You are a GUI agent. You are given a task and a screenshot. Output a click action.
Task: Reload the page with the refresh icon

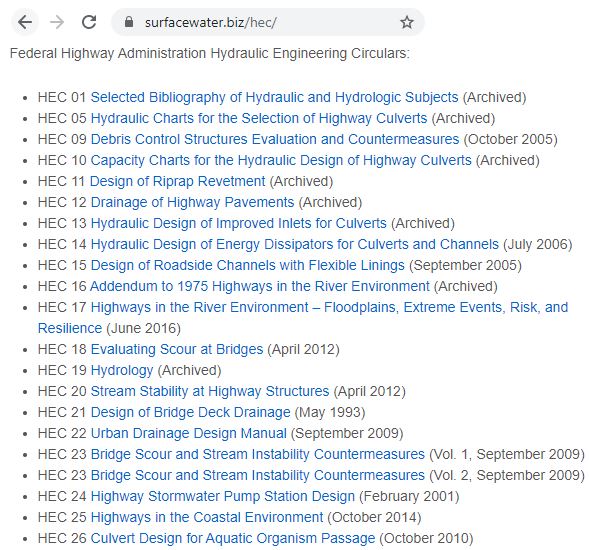click(x=89, y=22)
